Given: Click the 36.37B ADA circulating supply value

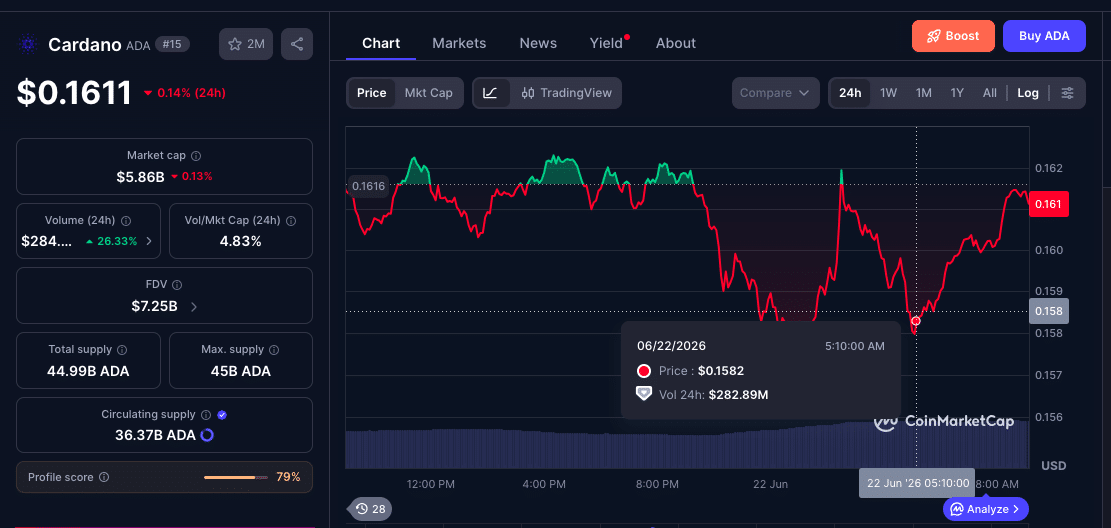Looking at the screenshot, I should click(154, 434).
